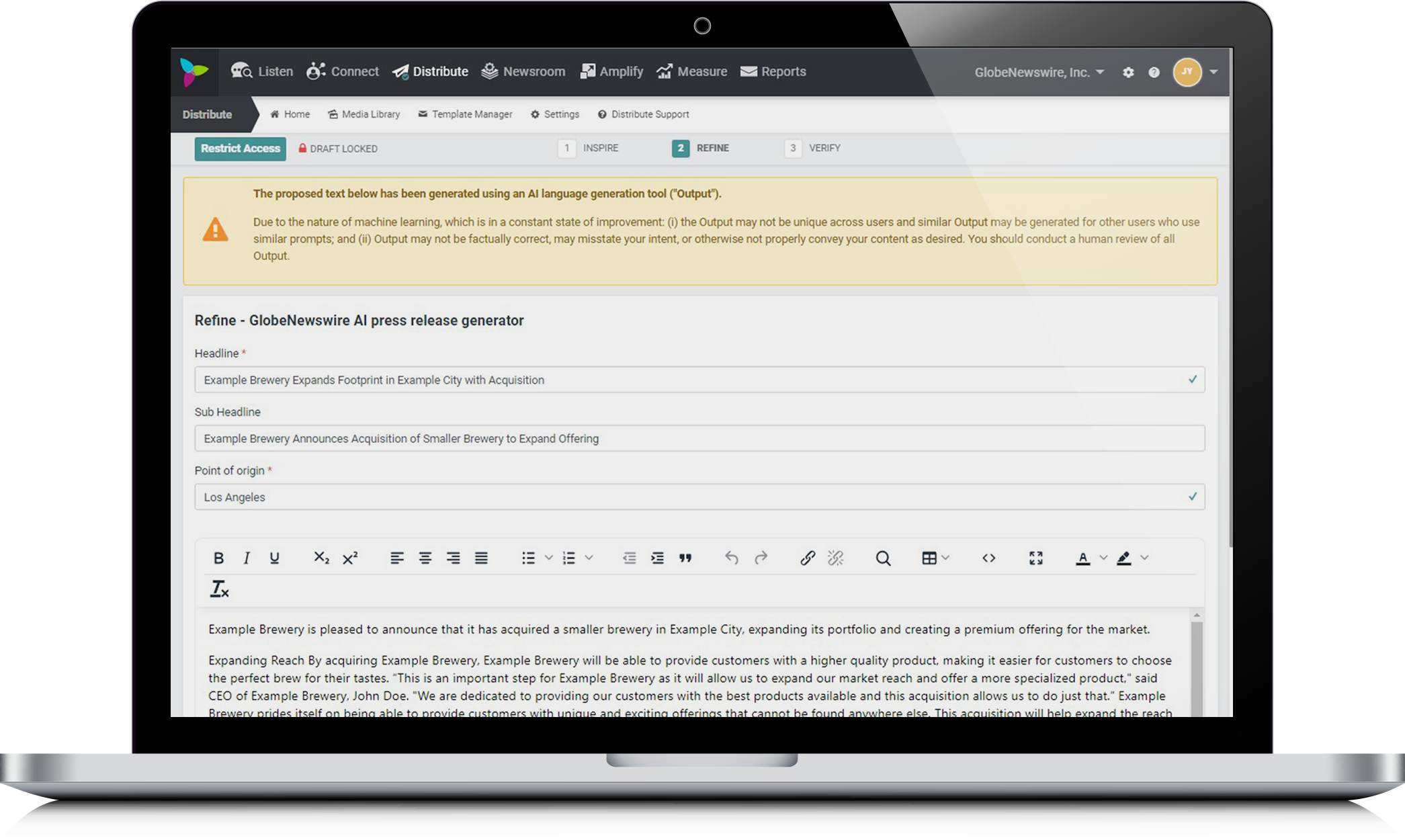The height and width of the screenshot is (840, 1405).
Task: Apply superscript formatting
Action: (350, 558)
